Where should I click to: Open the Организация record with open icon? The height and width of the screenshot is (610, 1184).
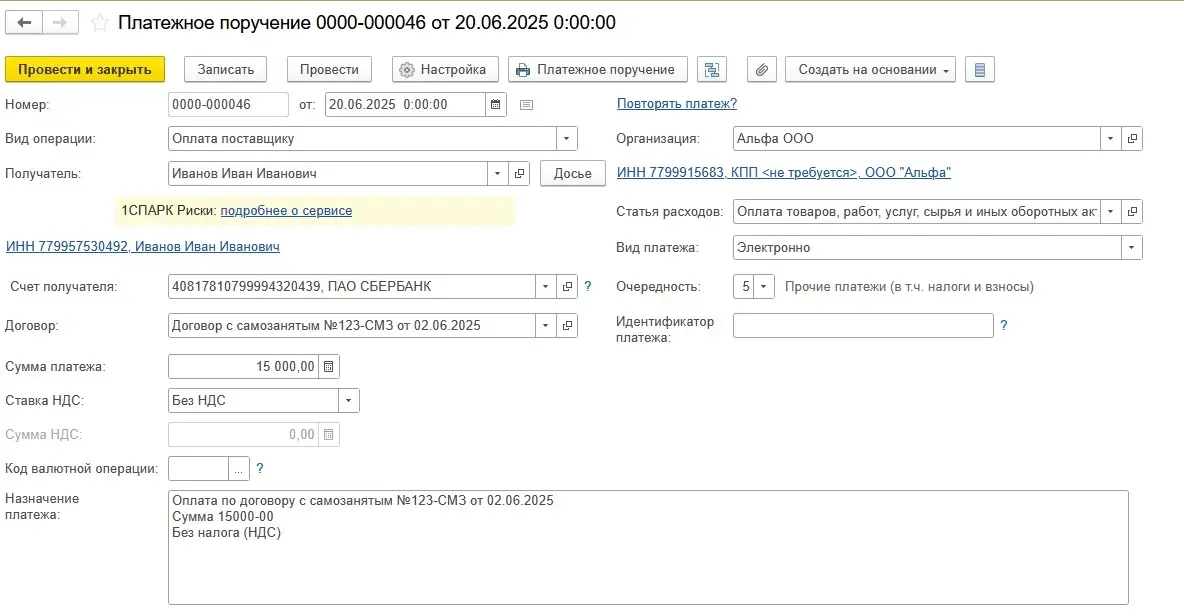pos(1132,139)
